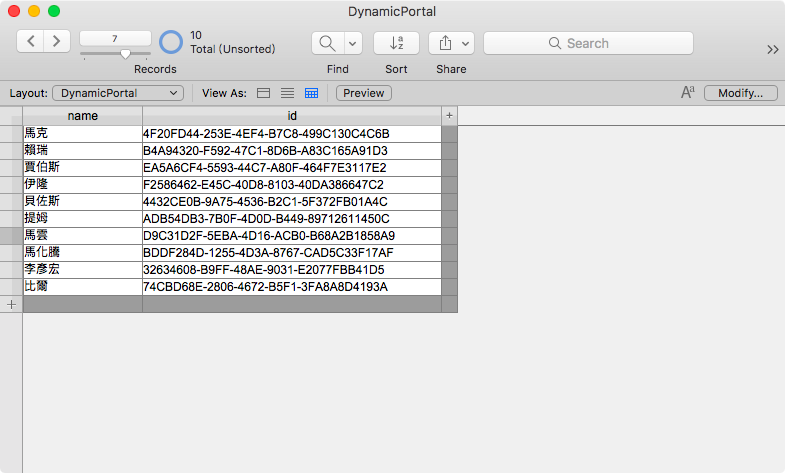Screen dimensions: 785x473
Task: Select the name cell 貝佐斯
Action: (x=83, y=202)
